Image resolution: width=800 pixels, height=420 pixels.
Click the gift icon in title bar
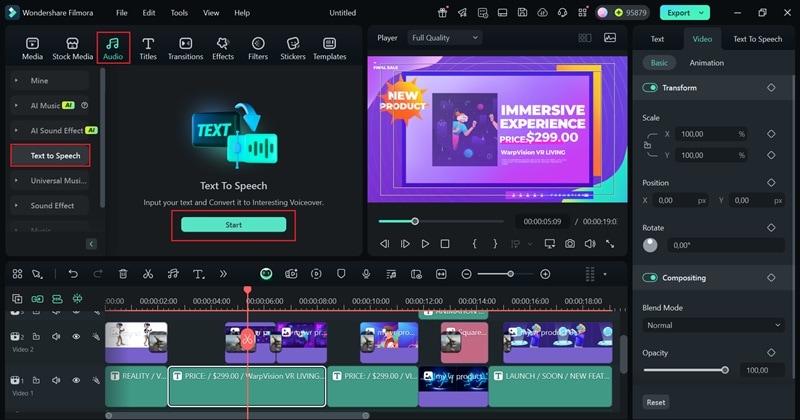click(442, 13)
